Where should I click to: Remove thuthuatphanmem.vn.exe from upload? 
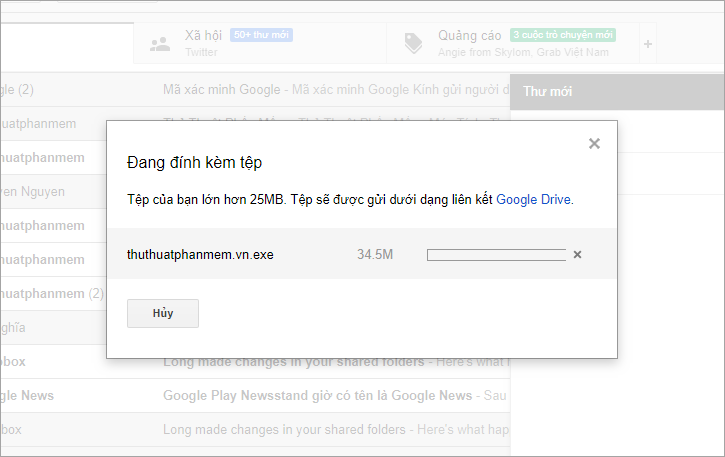(577, 254)
